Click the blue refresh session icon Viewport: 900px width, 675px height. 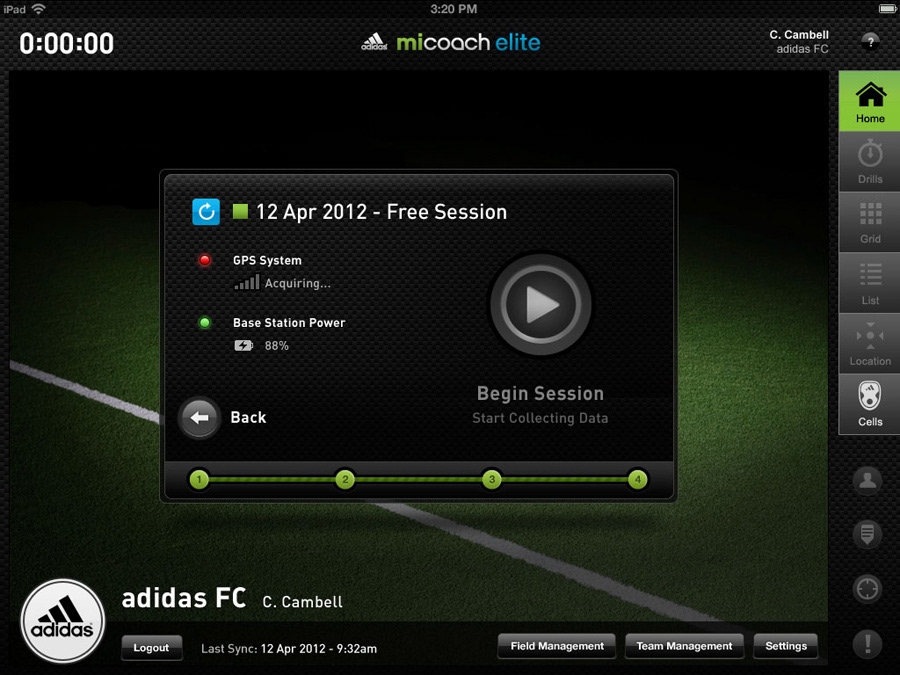point(206,212)
